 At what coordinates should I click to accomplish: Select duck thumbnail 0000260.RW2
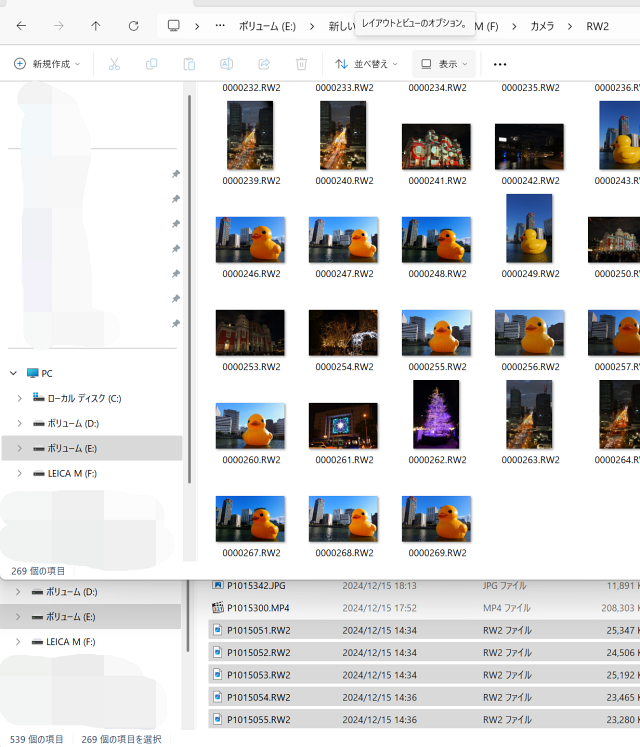pos(250,425)
